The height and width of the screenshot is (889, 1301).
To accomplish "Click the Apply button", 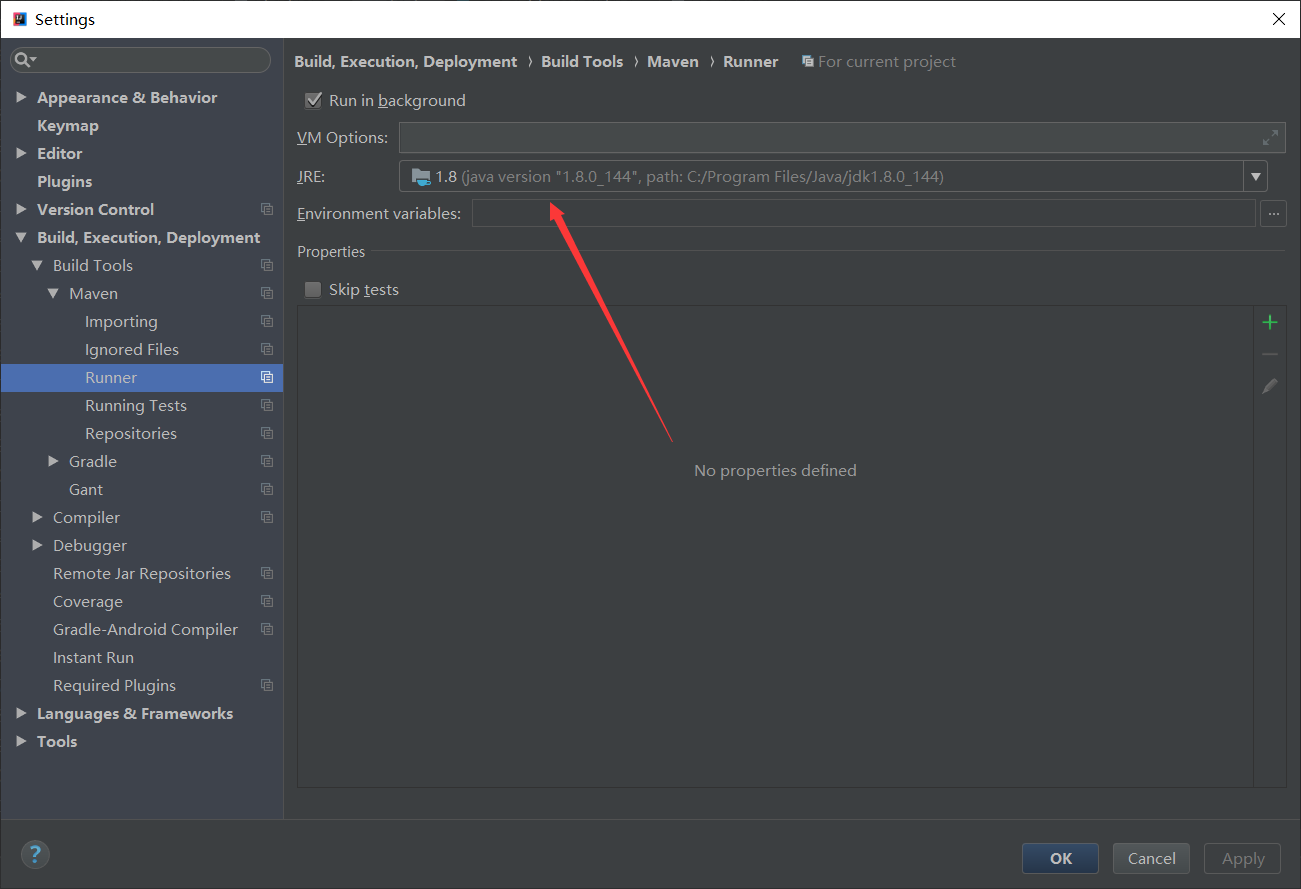I will pyautogui.click(x=1243, y=858).
